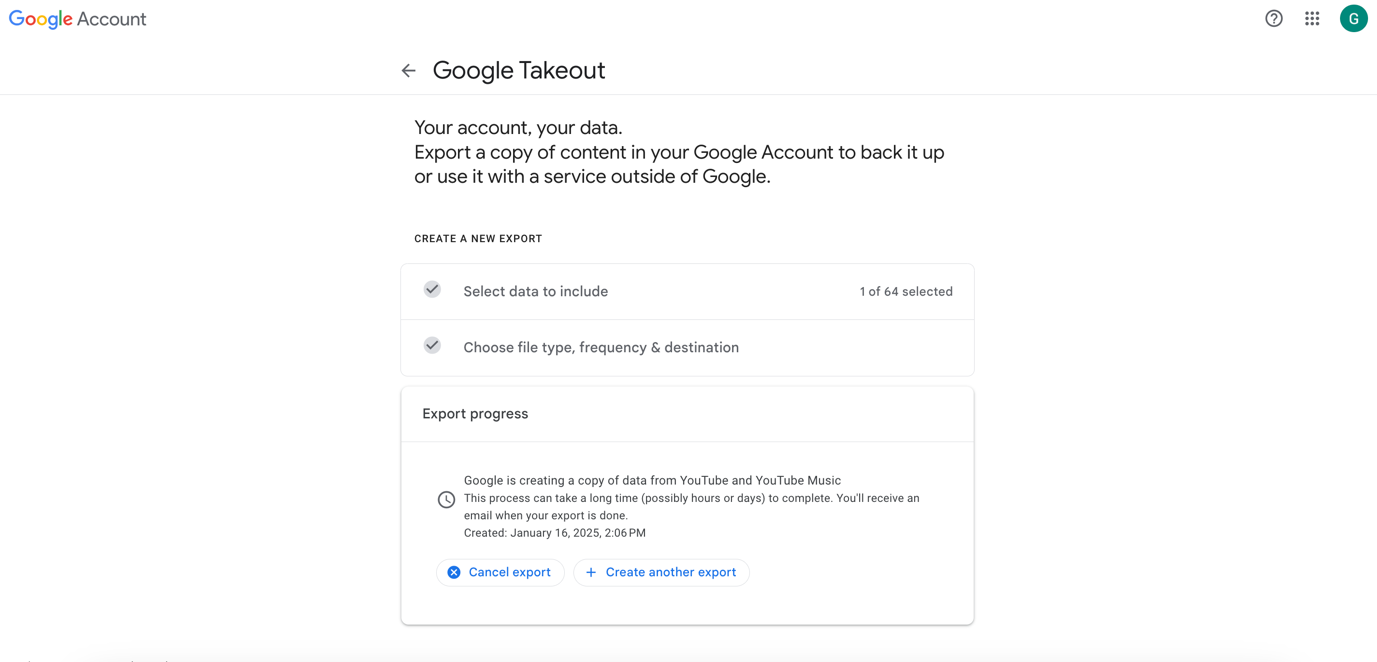The height and width of the screenshot is (662, 1377).
Task: Expand Choose file type, frequency & destination
Action: (601, 348)
